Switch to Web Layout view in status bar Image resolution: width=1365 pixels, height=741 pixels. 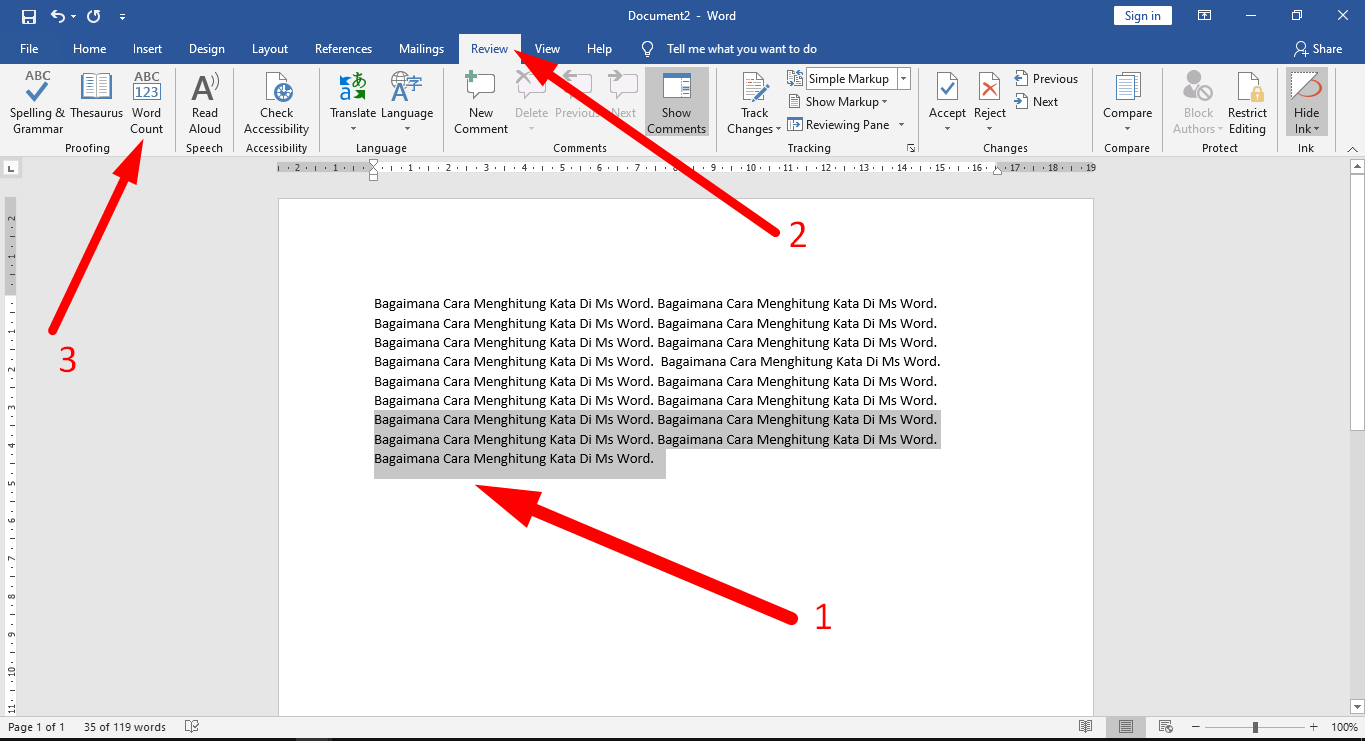(x=1166, y=727)
